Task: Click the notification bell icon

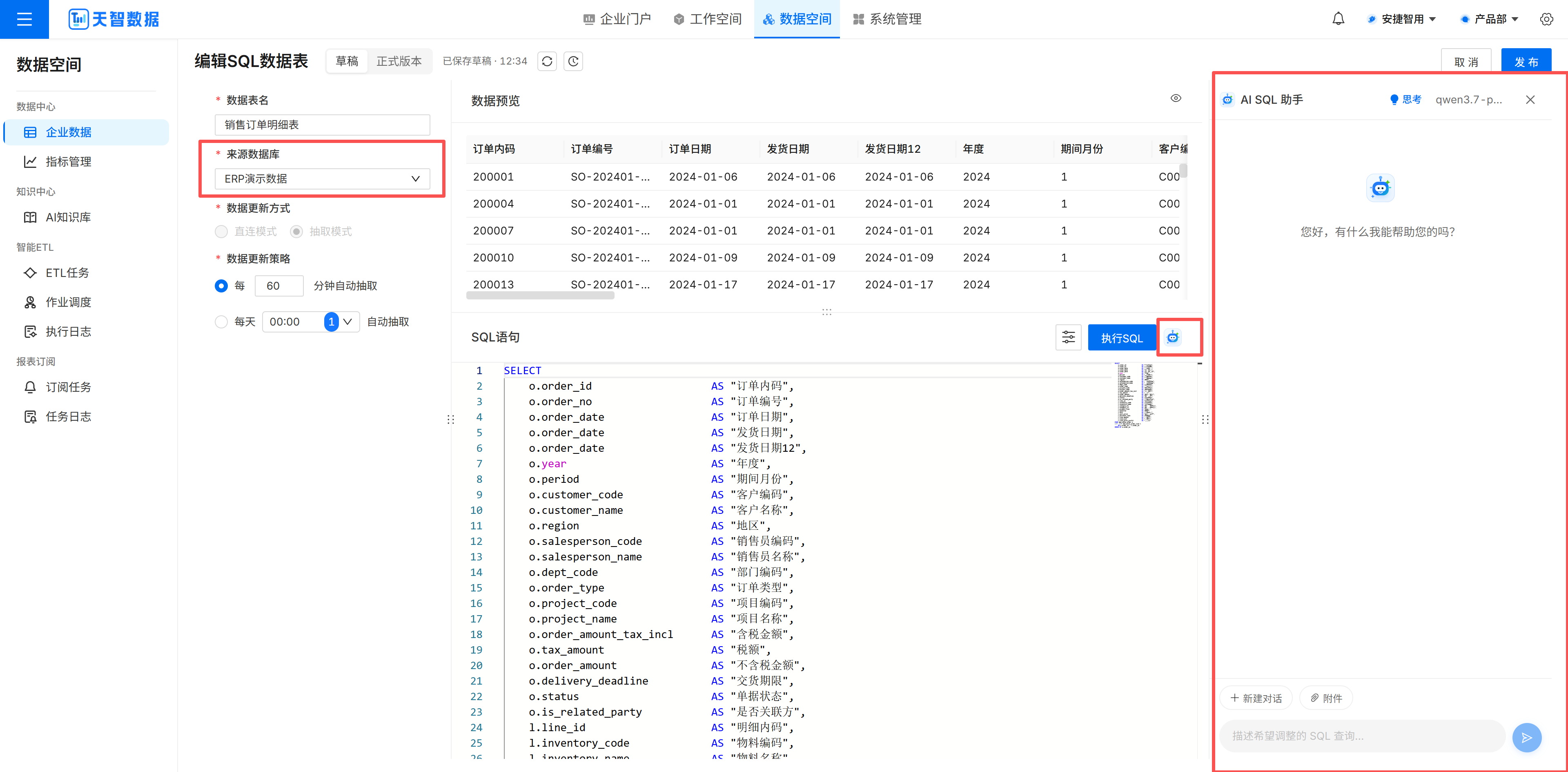Action: pyautogui.click(x=1338, y=19)
